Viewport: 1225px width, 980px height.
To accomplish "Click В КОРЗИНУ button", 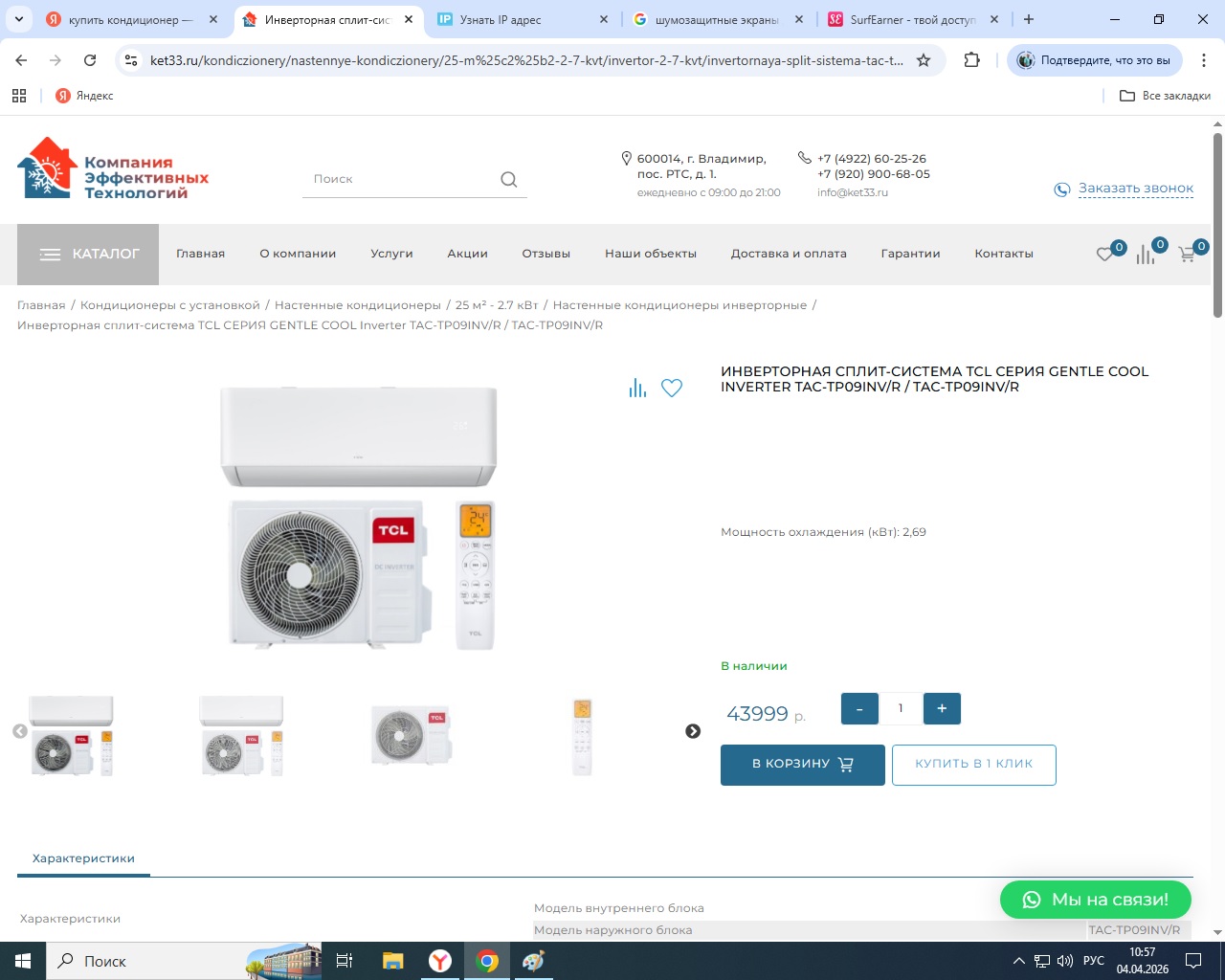I will (x=802, y=765).
